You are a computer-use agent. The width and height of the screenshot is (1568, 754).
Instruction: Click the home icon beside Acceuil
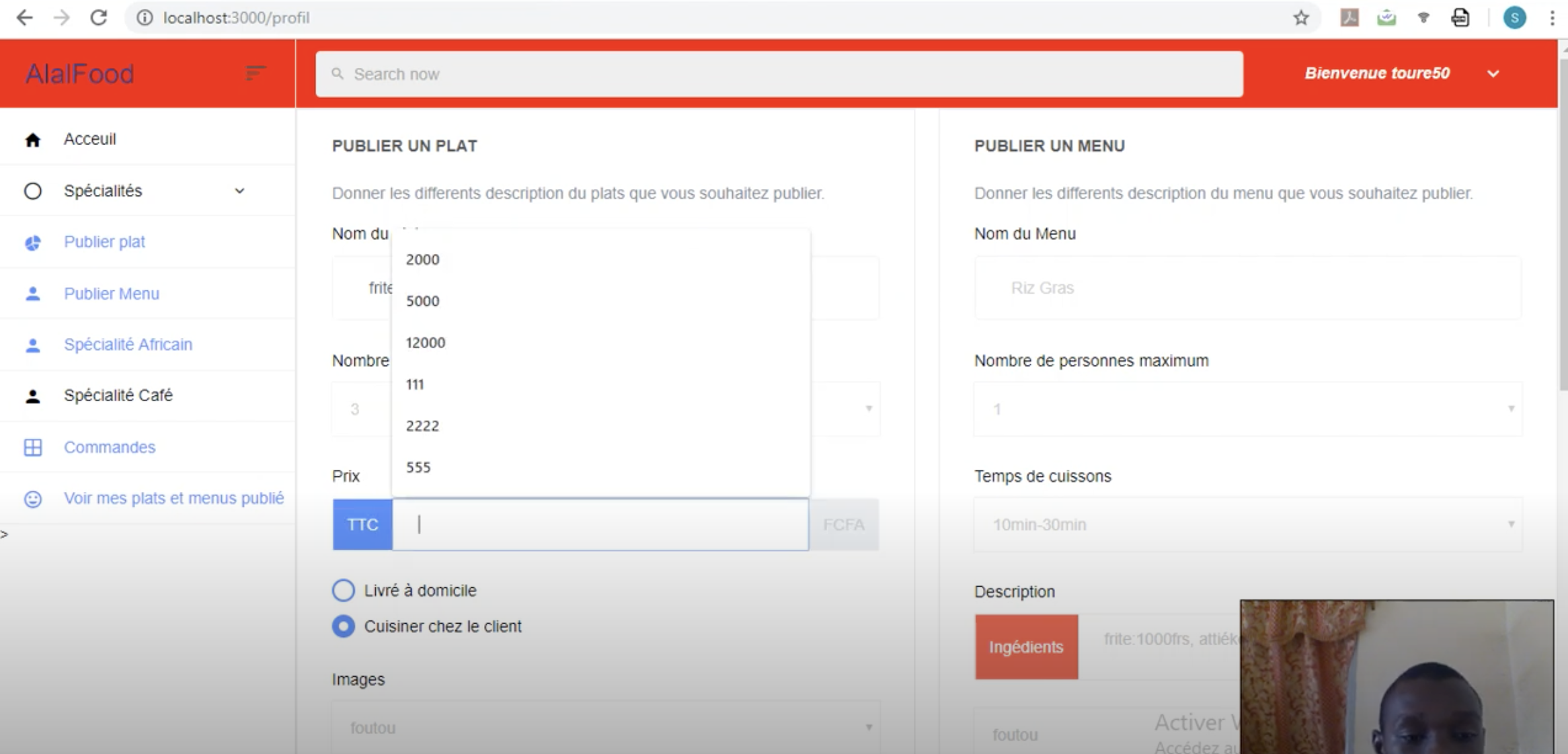pyautogui.click(x=32, y=140)
